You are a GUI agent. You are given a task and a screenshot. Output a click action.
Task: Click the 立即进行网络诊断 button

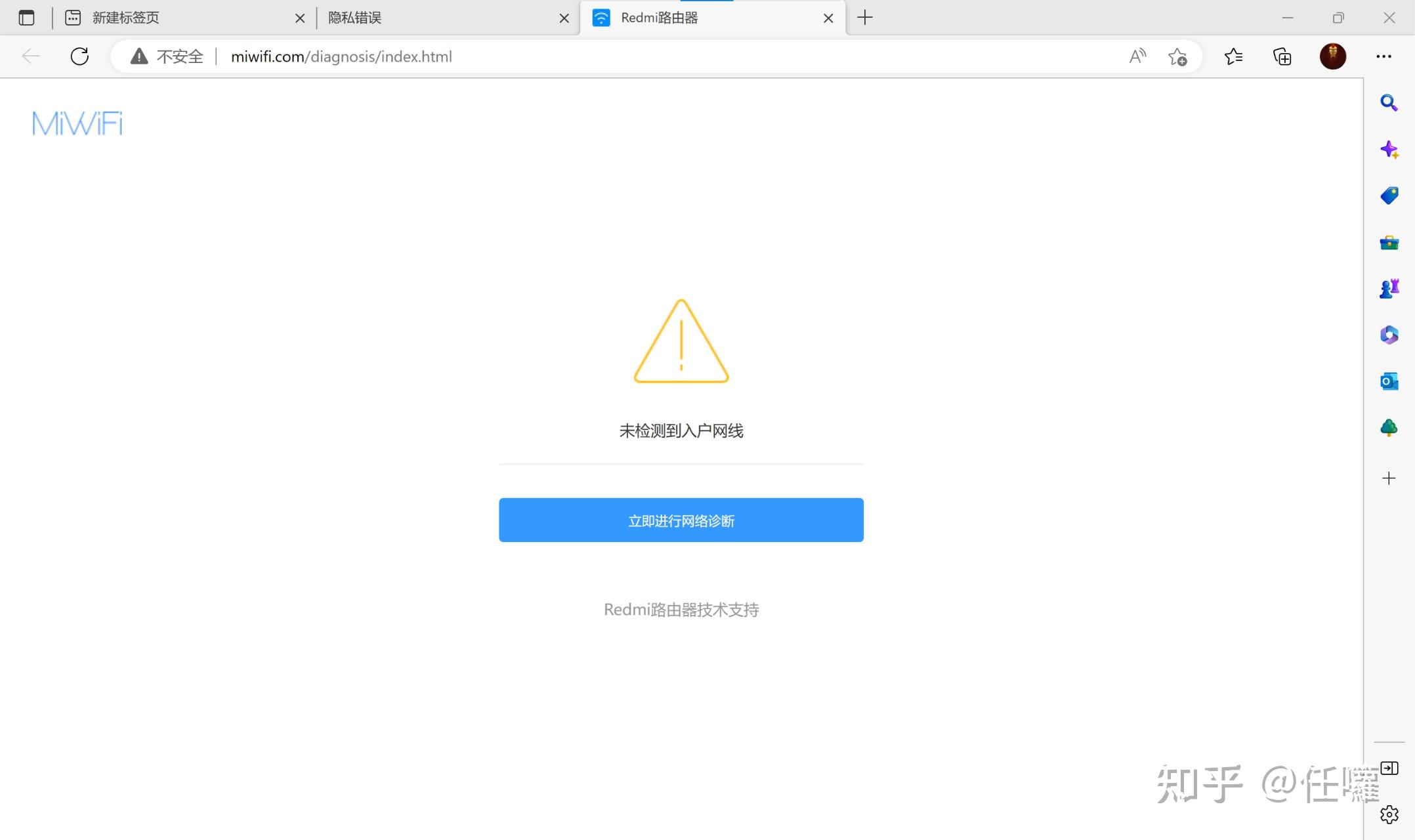(x=681, y=520)
